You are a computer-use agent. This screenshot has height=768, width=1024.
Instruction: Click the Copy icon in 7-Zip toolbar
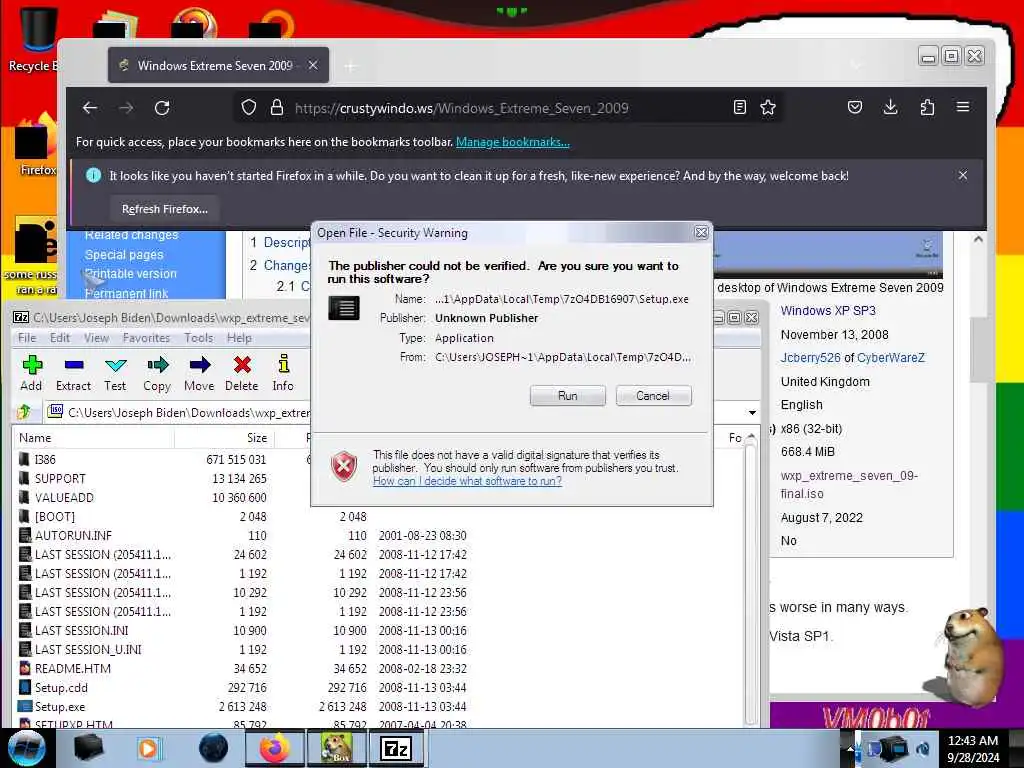coord(157,373)
